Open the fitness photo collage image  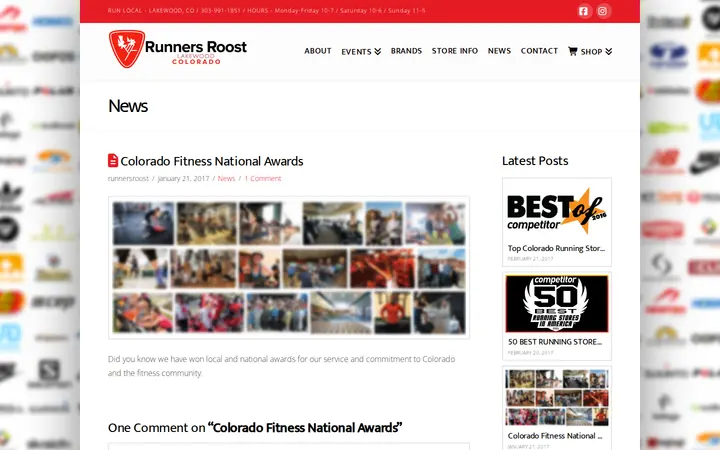289,268
